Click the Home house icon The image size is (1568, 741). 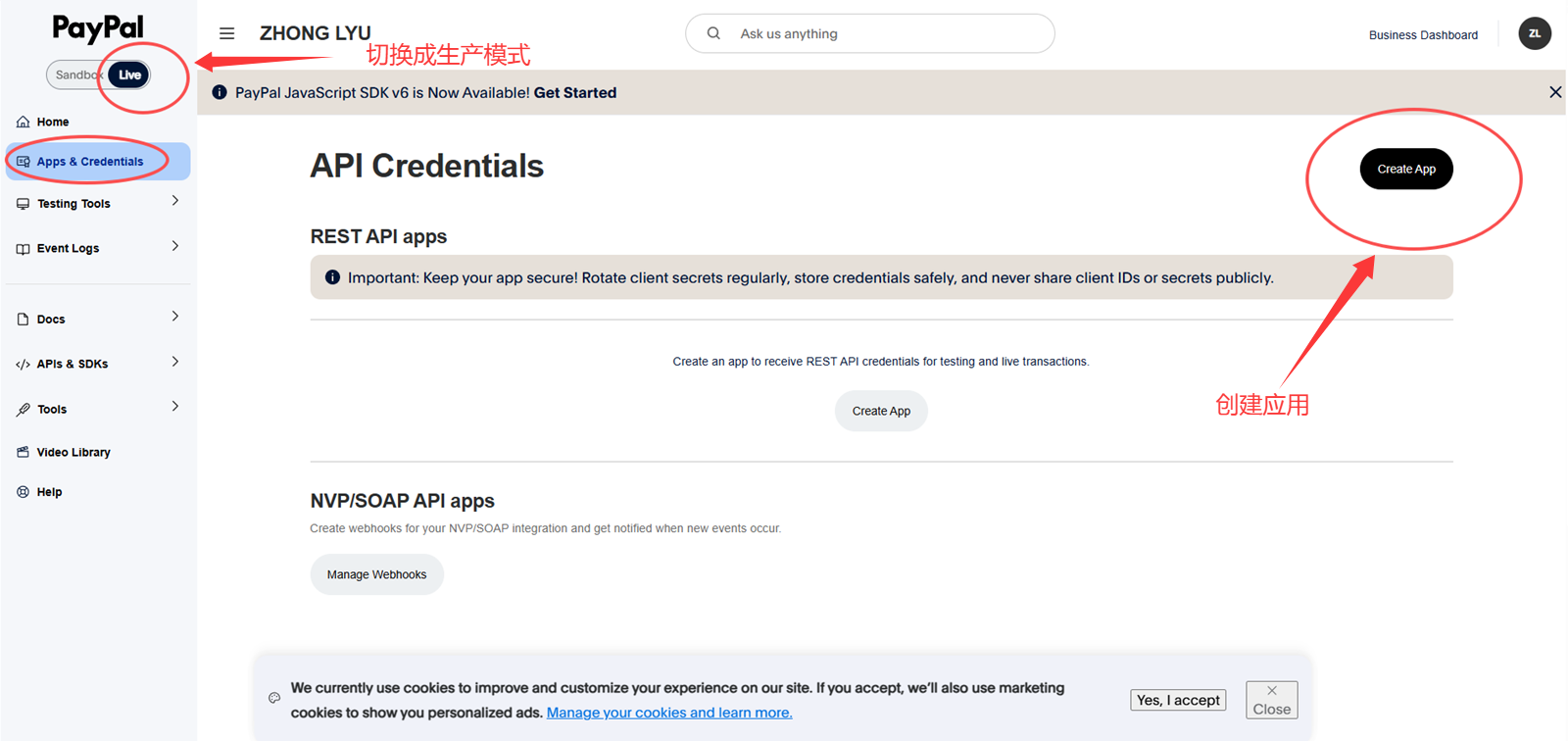[23, 122]
